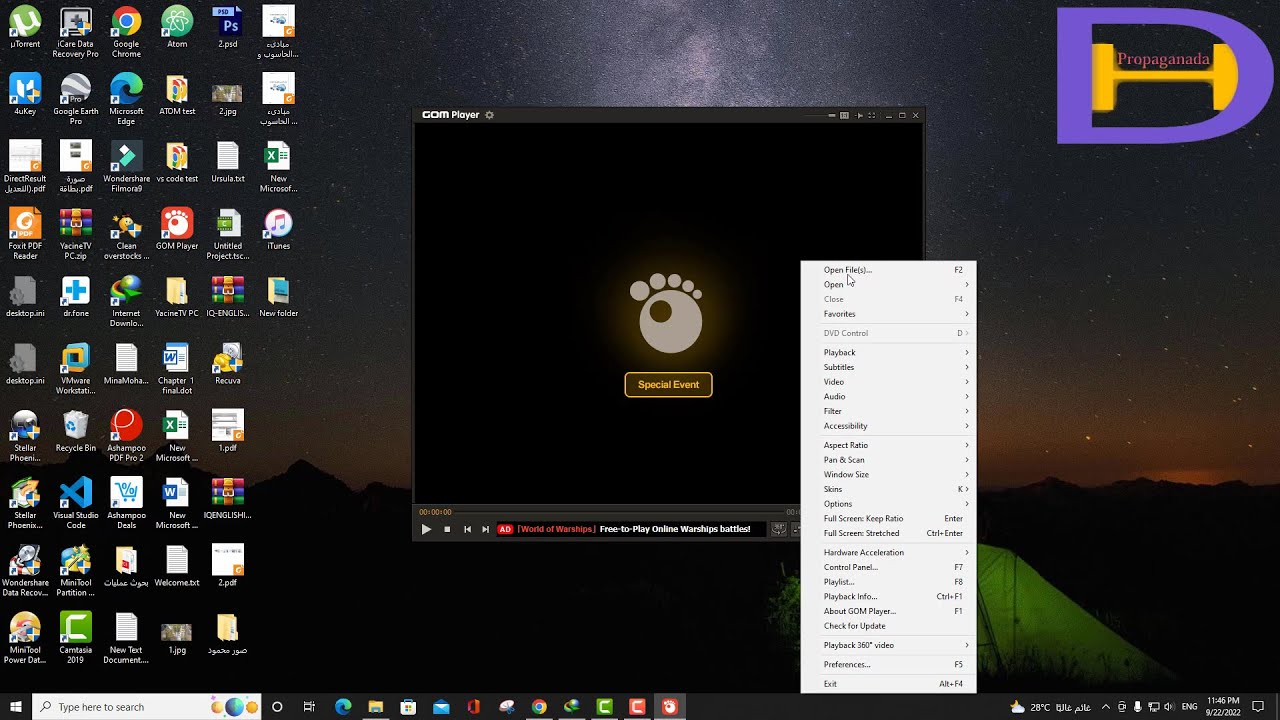Select the iTunes desktop icon

click(x=278, y=230)
